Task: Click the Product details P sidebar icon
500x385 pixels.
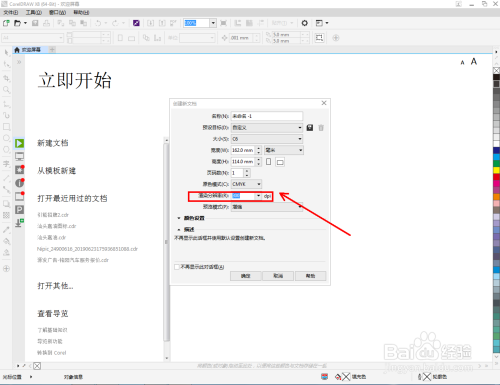Action: [x=20, y=209]
